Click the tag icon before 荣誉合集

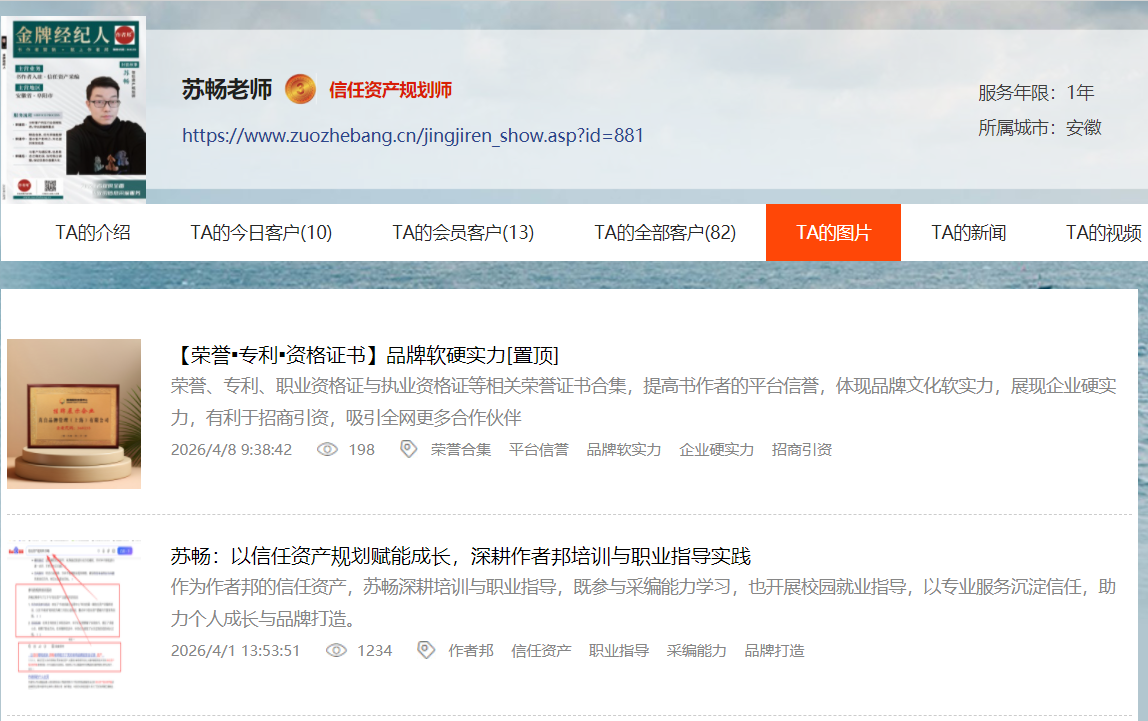pyautogui.click(x=408, y=450)
